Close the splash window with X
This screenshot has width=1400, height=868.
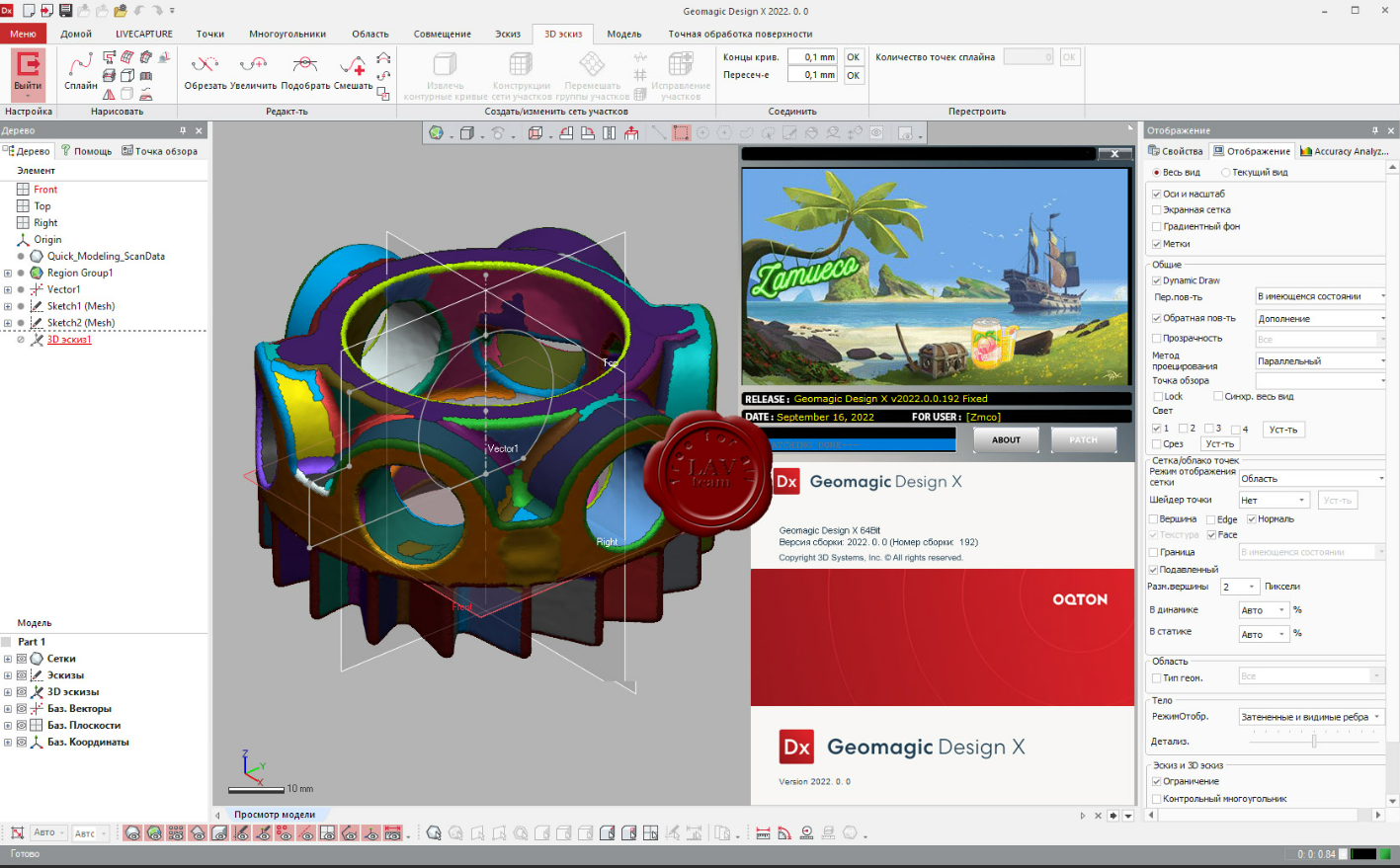click(1114, 154)
